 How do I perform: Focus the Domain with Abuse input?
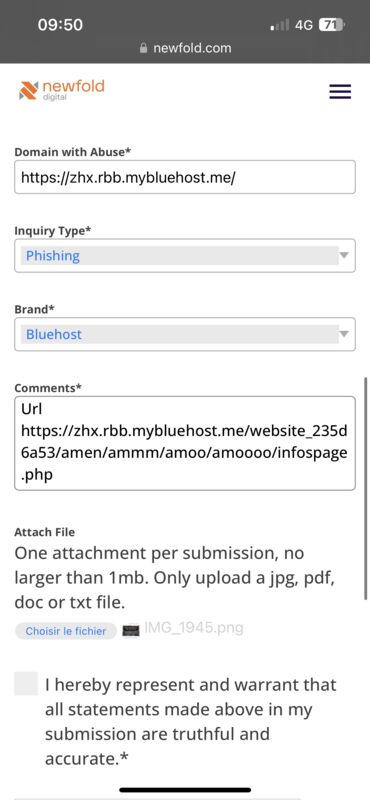(185, 177)
